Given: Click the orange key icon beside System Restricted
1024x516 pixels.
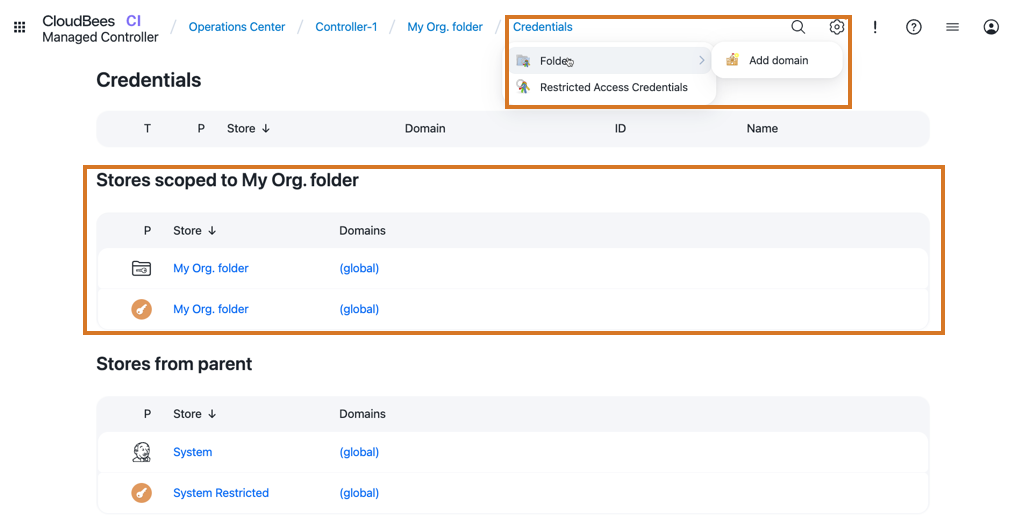Looking at the screenshot, I should 141,492.
